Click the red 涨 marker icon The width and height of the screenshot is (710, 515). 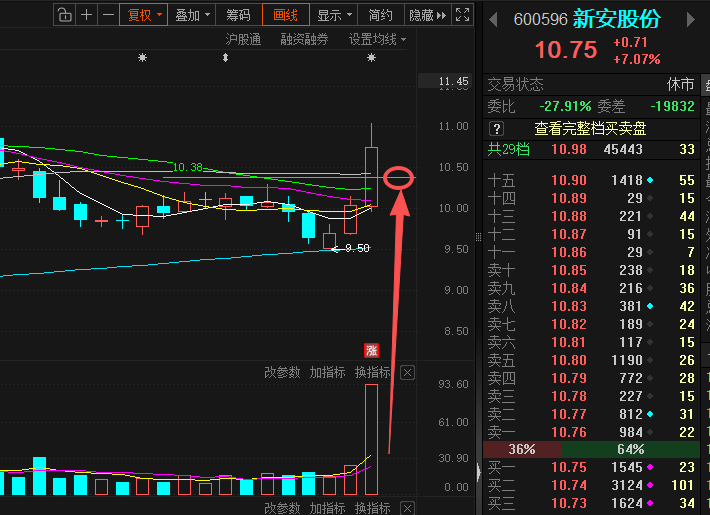pyautogui.click(x=371, y=350)
